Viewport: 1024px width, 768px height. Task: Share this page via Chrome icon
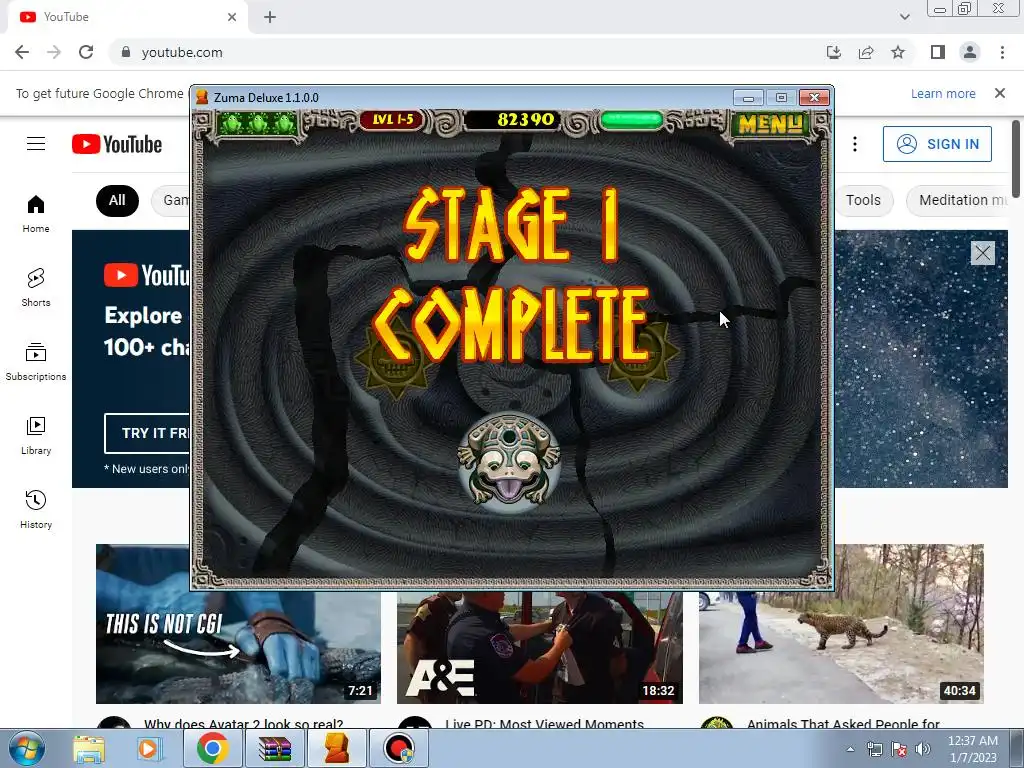pyautogui.click(x=866, y=52)
